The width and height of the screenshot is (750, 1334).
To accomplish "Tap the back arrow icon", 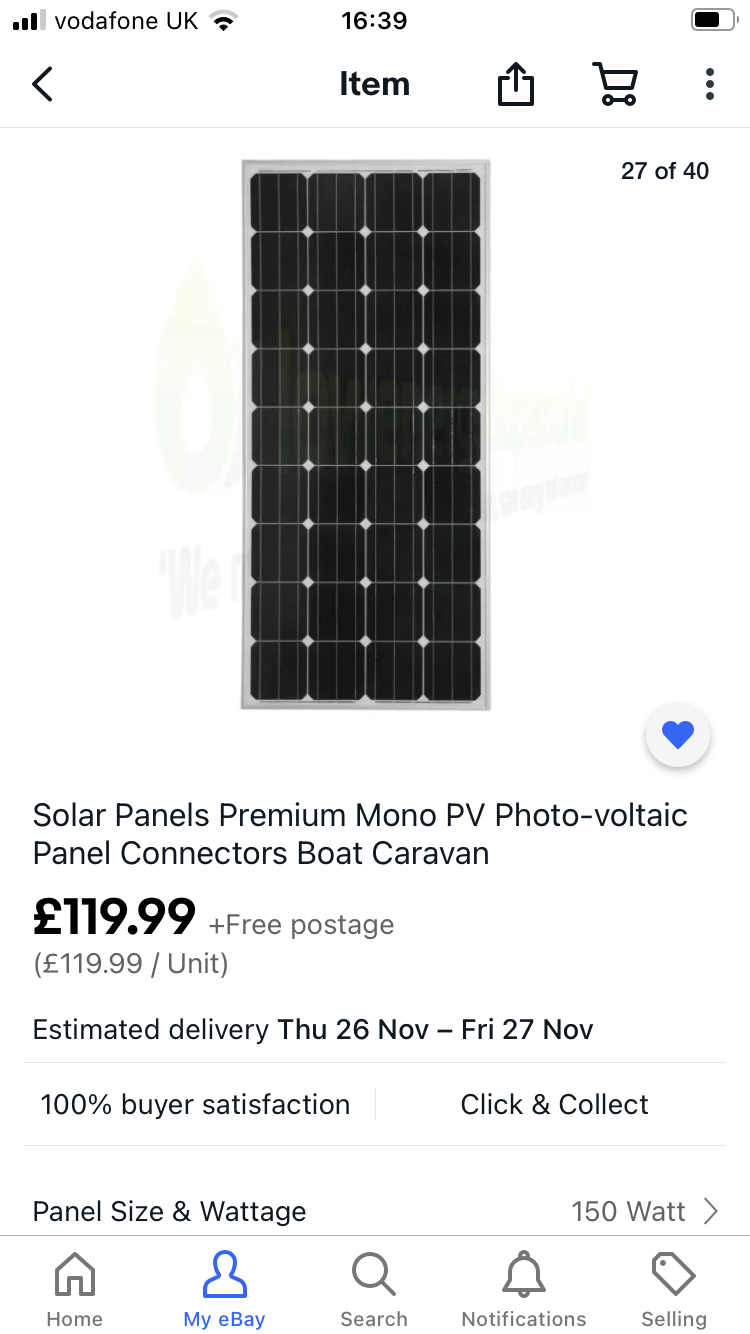I will click(x=42, y=84).
